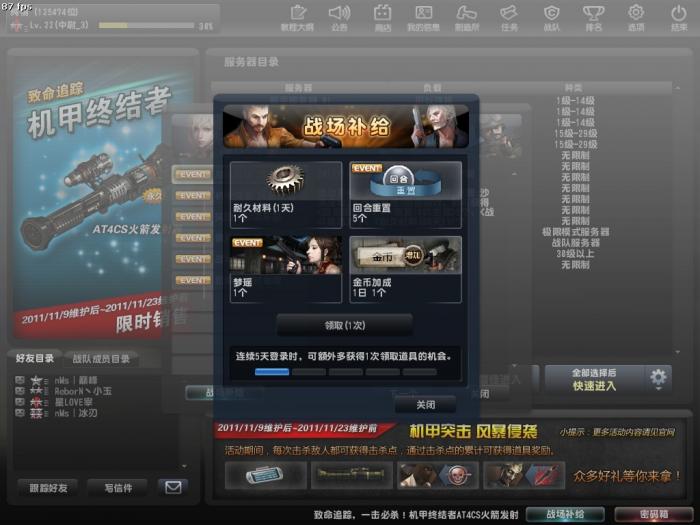
Task: Switch to the 好友目录 friends tab
Action: coord(35,358)
